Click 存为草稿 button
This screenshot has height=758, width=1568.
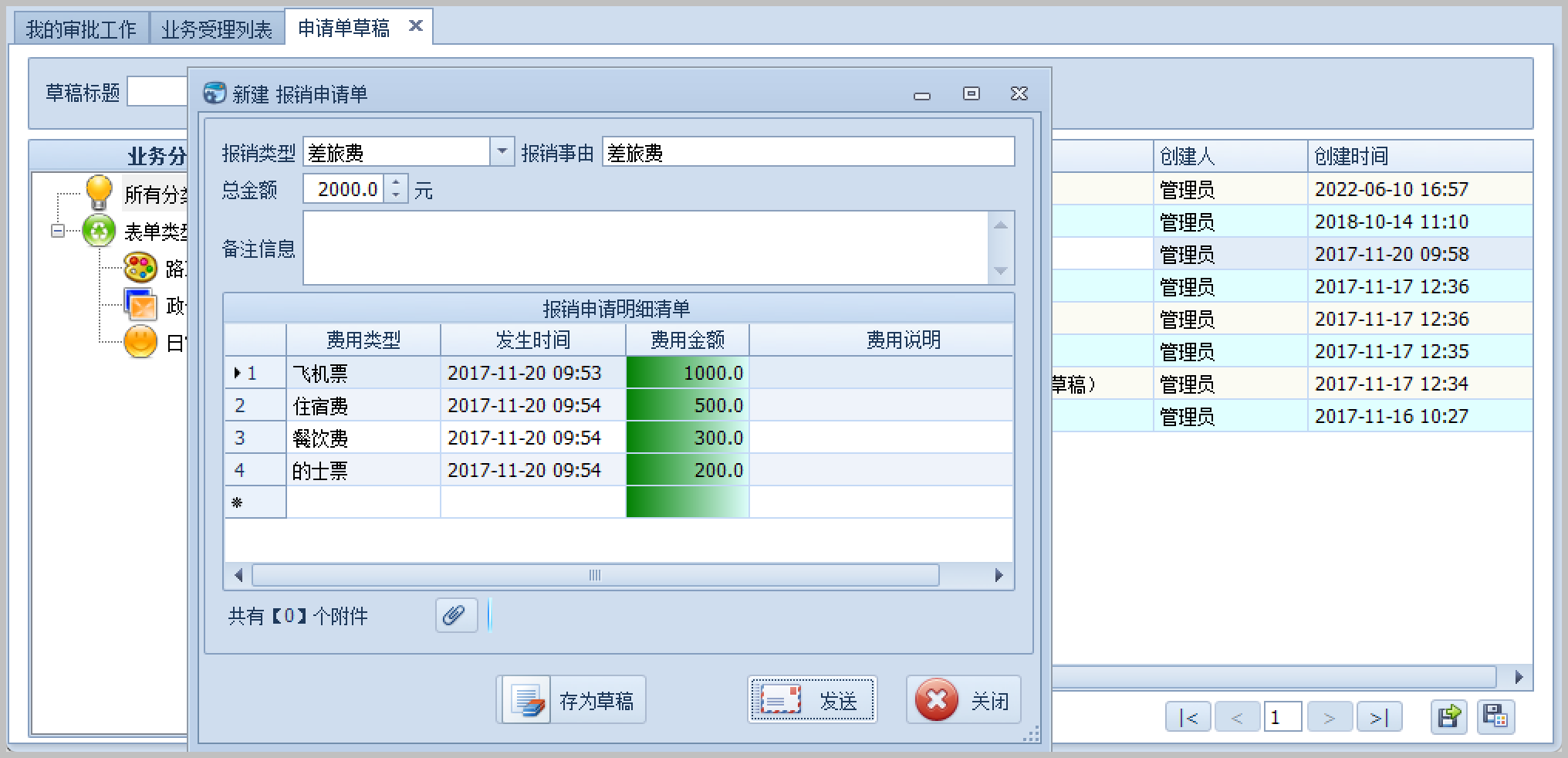[571, 700]
